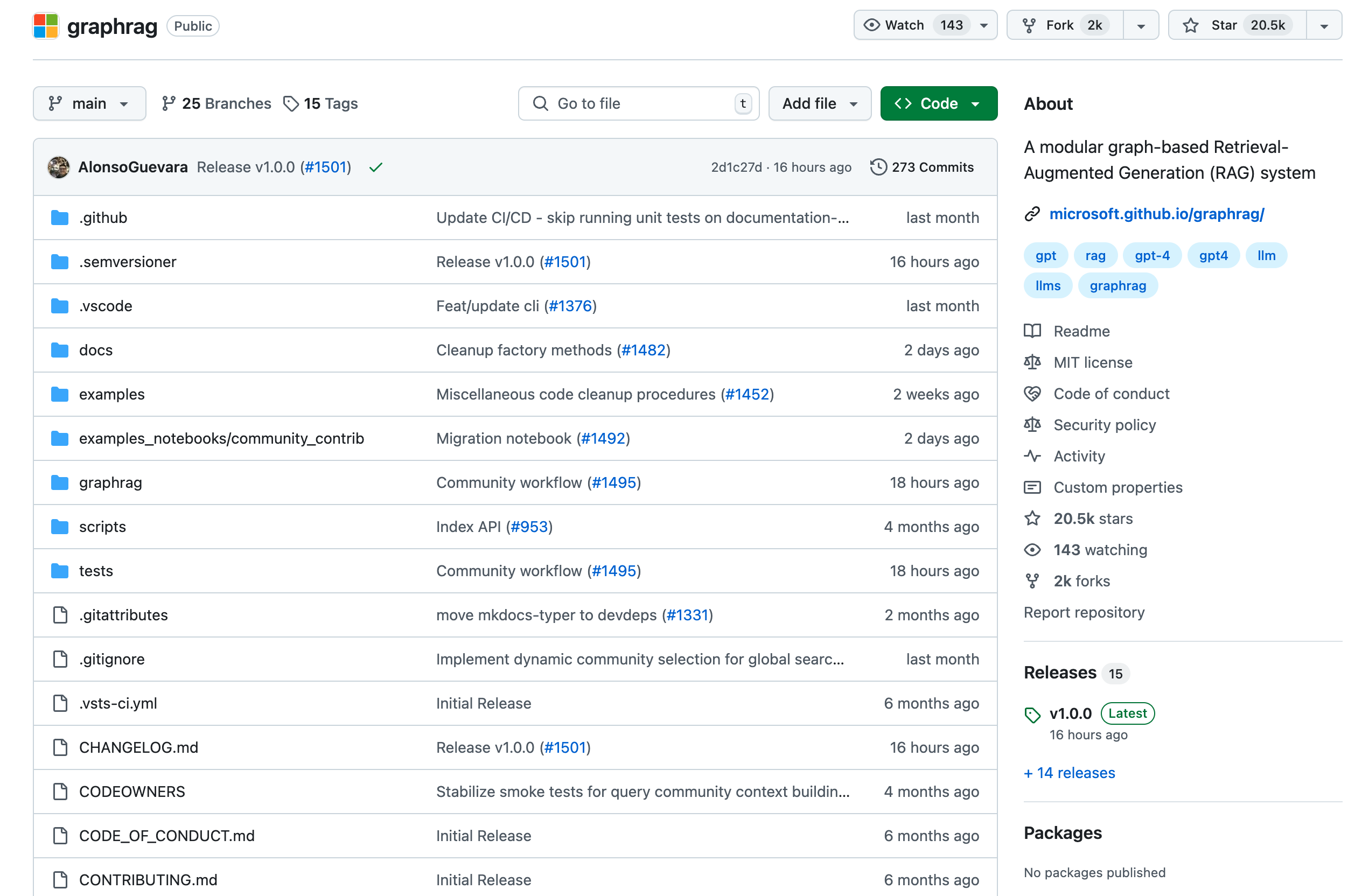The height and width of the screenshot is (896, 1355).
Task: Click the rag topic tag
Action: [x=1095, y=255]
